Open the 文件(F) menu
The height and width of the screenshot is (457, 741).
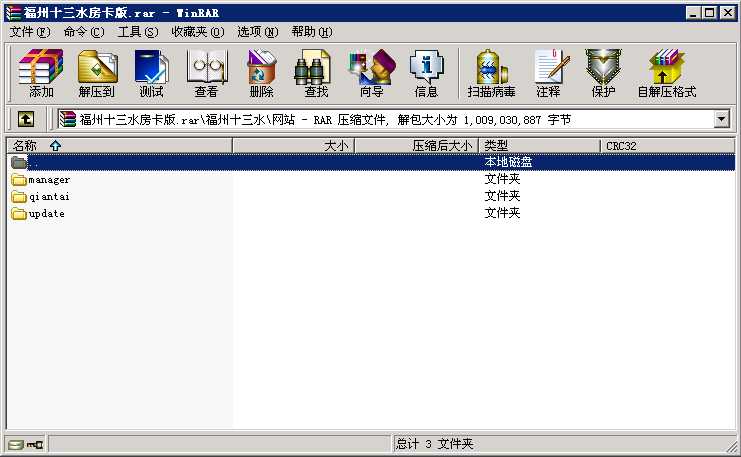pyautogui.click(x=30, y=32)
